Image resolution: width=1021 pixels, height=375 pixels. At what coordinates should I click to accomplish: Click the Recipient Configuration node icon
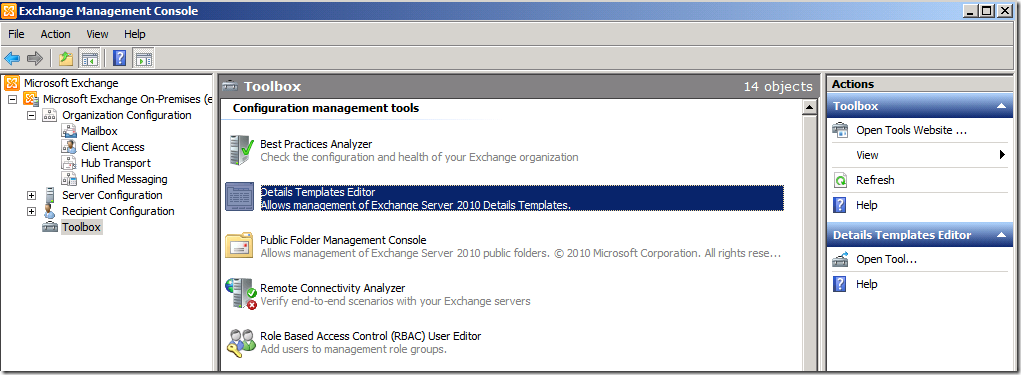pyautogui.click(x=49, y=211)
